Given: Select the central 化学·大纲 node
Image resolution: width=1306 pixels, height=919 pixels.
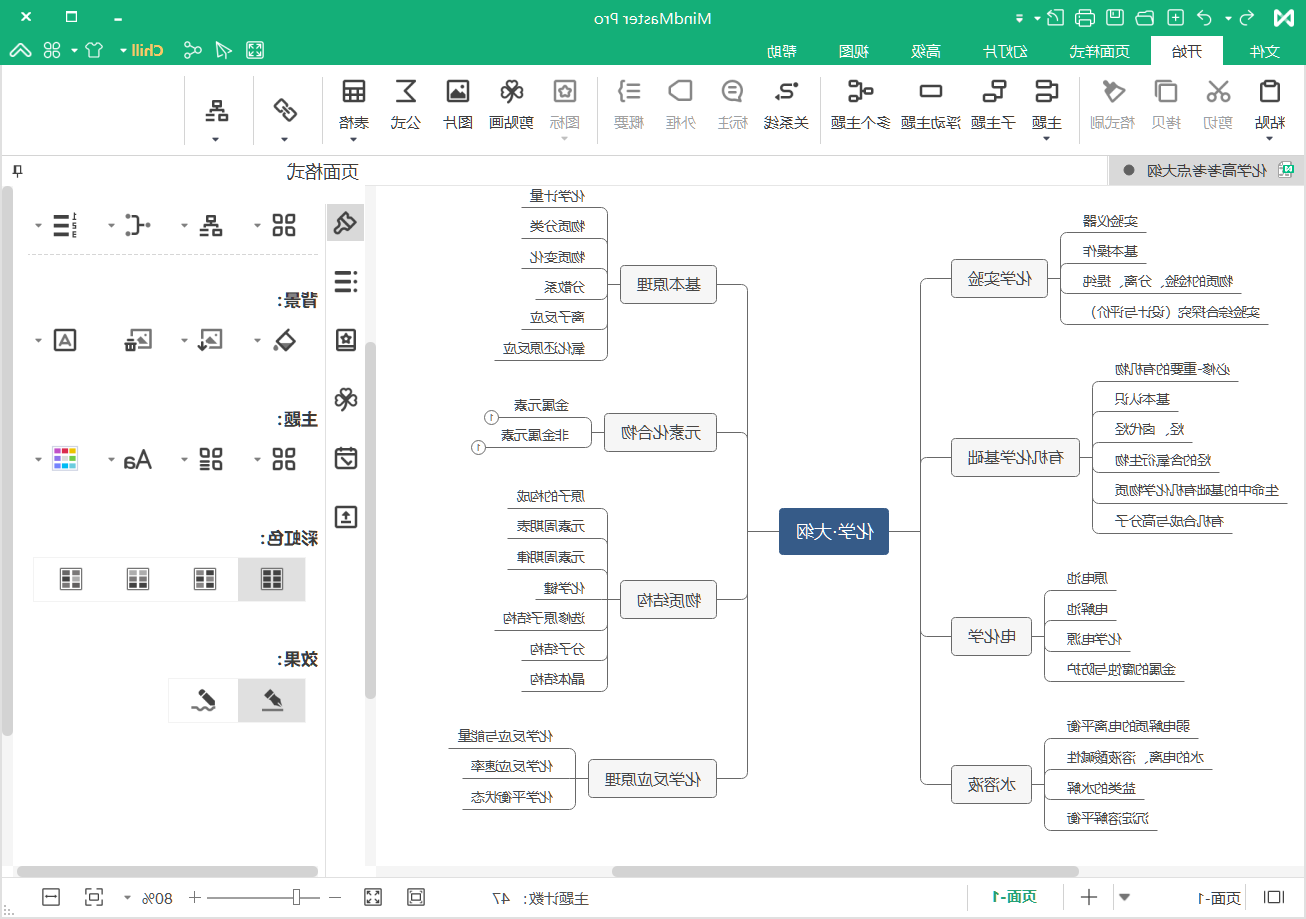Looking at the screenshot, I should tap(834, 531).
